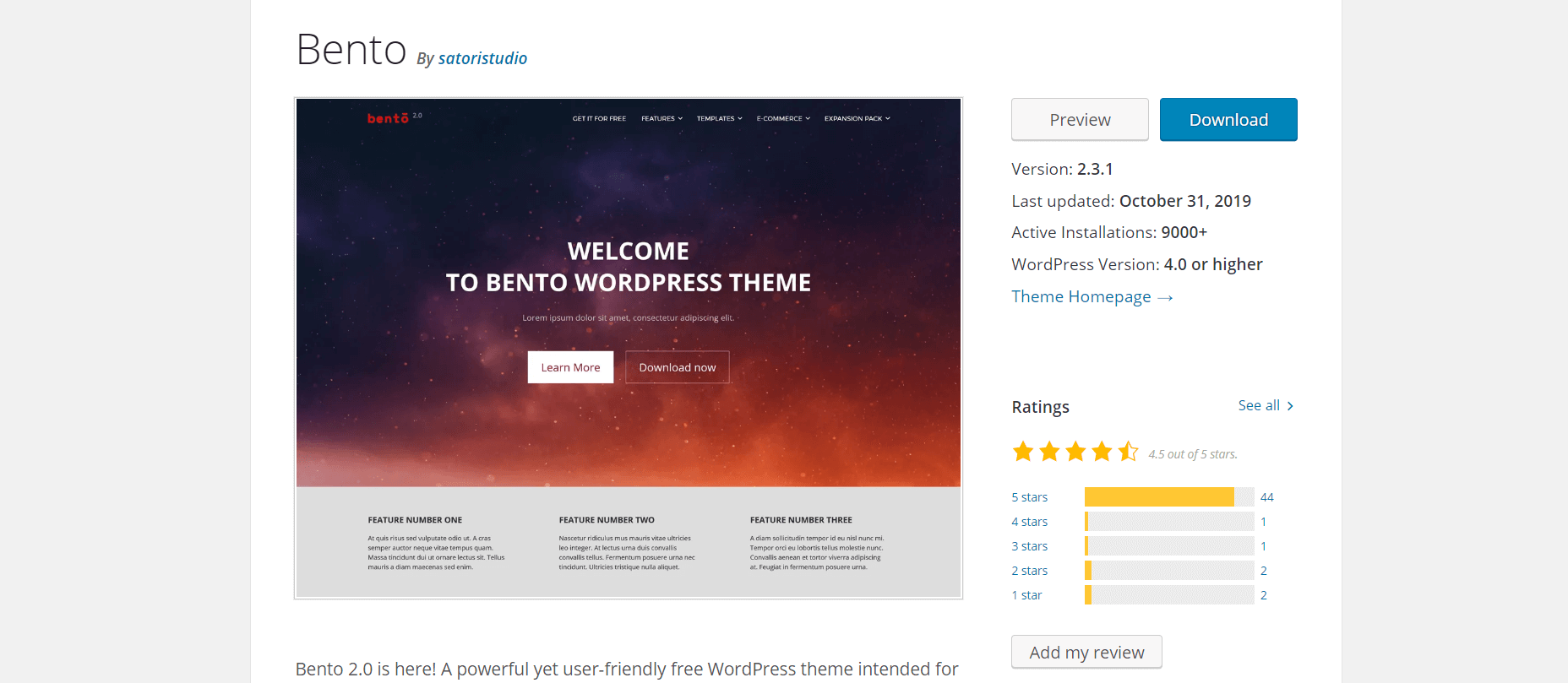Image resolution: width=1568 pixels, height=683 pixels.
Task: Click the second rating star
Action: [x=1049, y=452]
